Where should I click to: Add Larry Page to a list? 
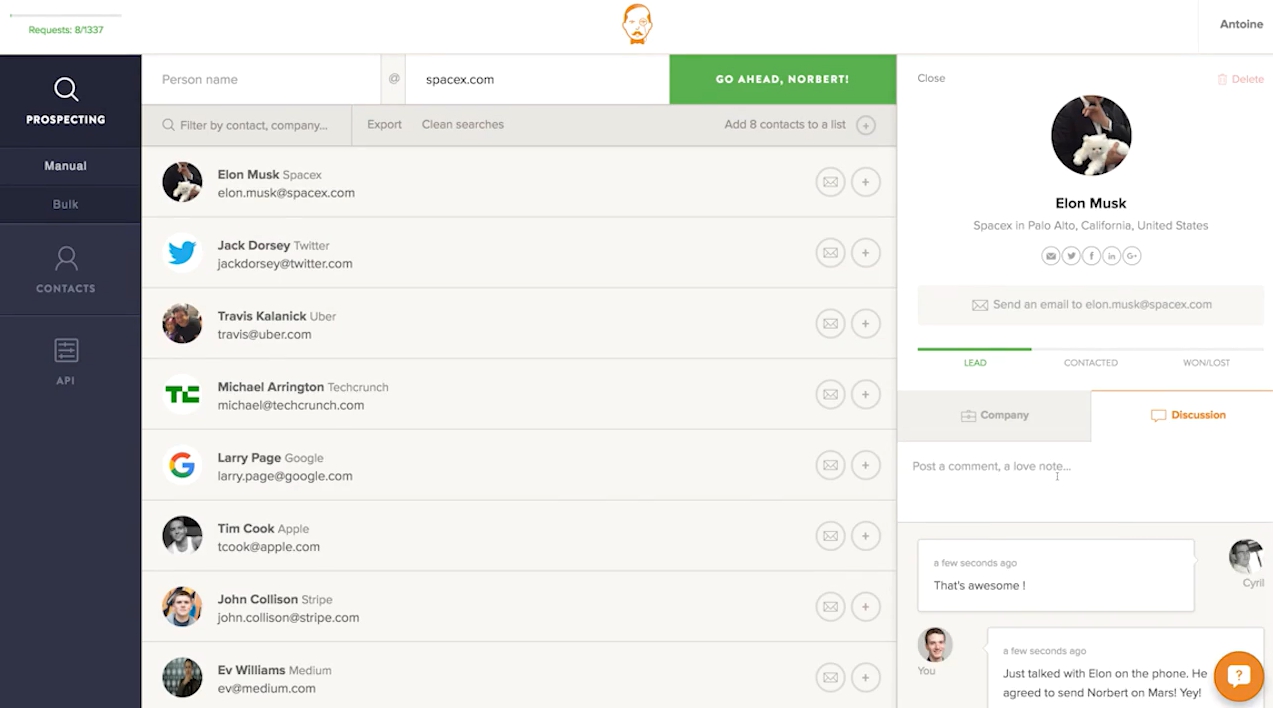tap(866, 465)
